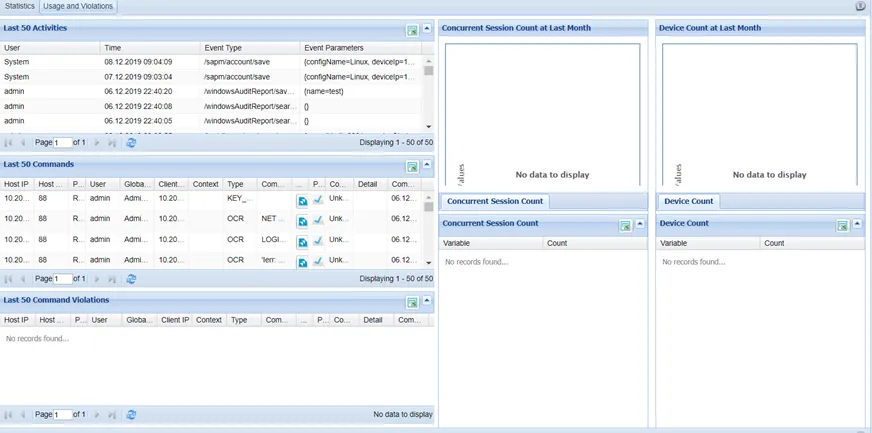Export the Concurrent Session Count table
The image size is (872, 433).
pyautogui.click(x=626, y=226)
